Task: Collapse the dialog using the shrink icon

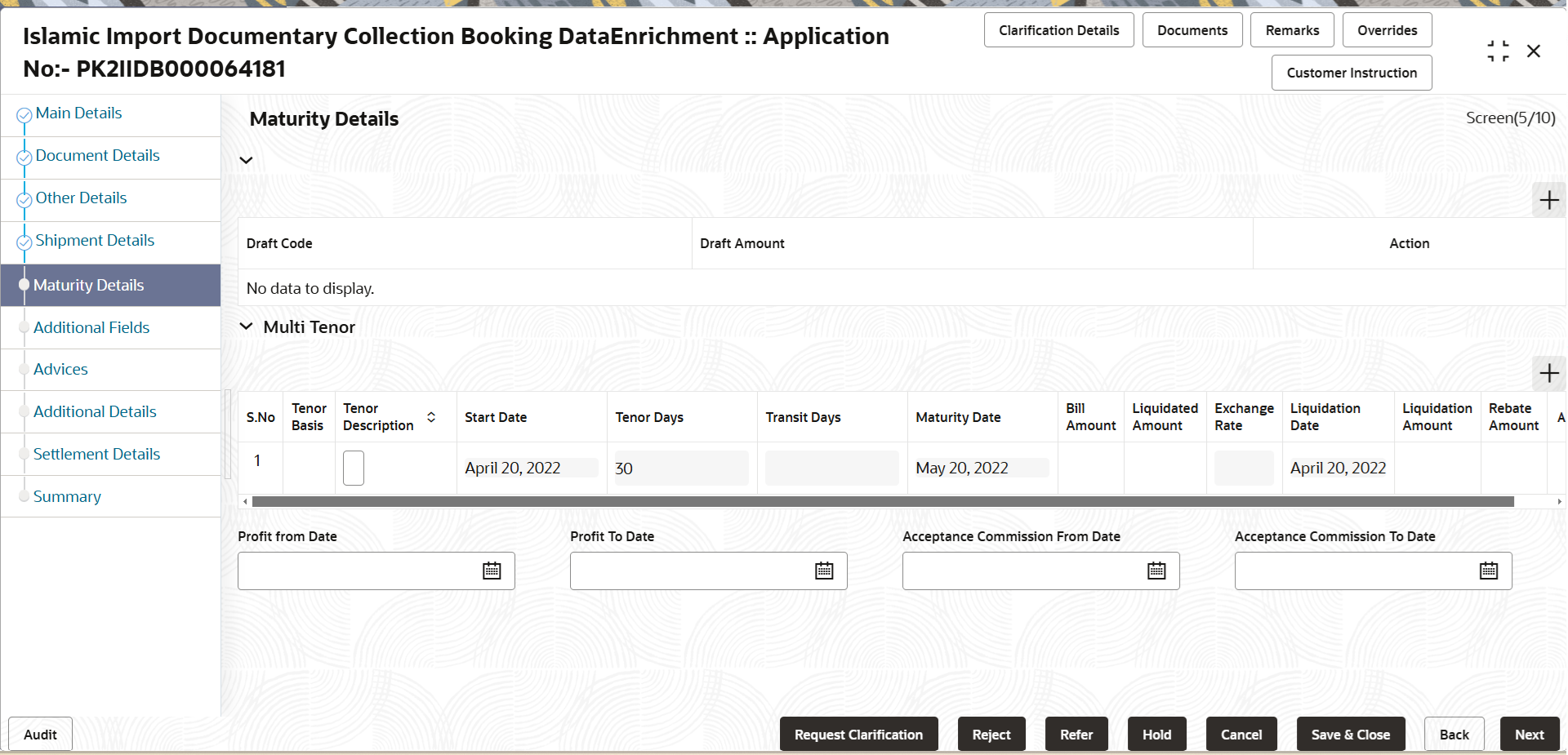Action: coord(1498,51)
